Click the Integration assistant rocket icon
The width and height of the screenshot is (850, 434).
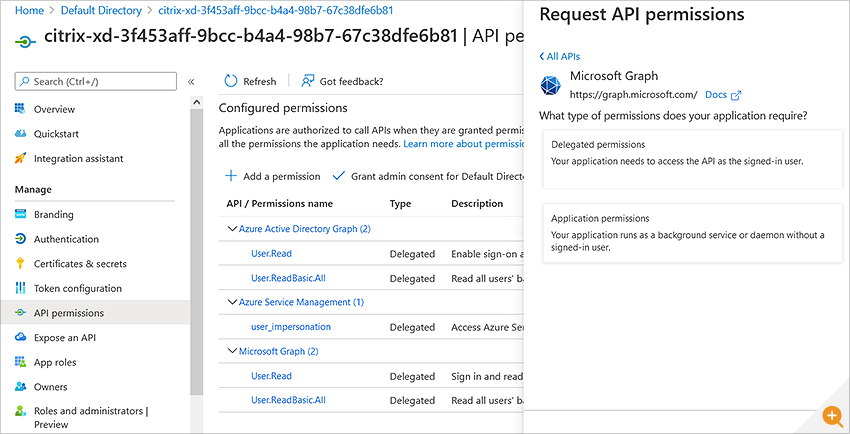(x=20, y=158)
